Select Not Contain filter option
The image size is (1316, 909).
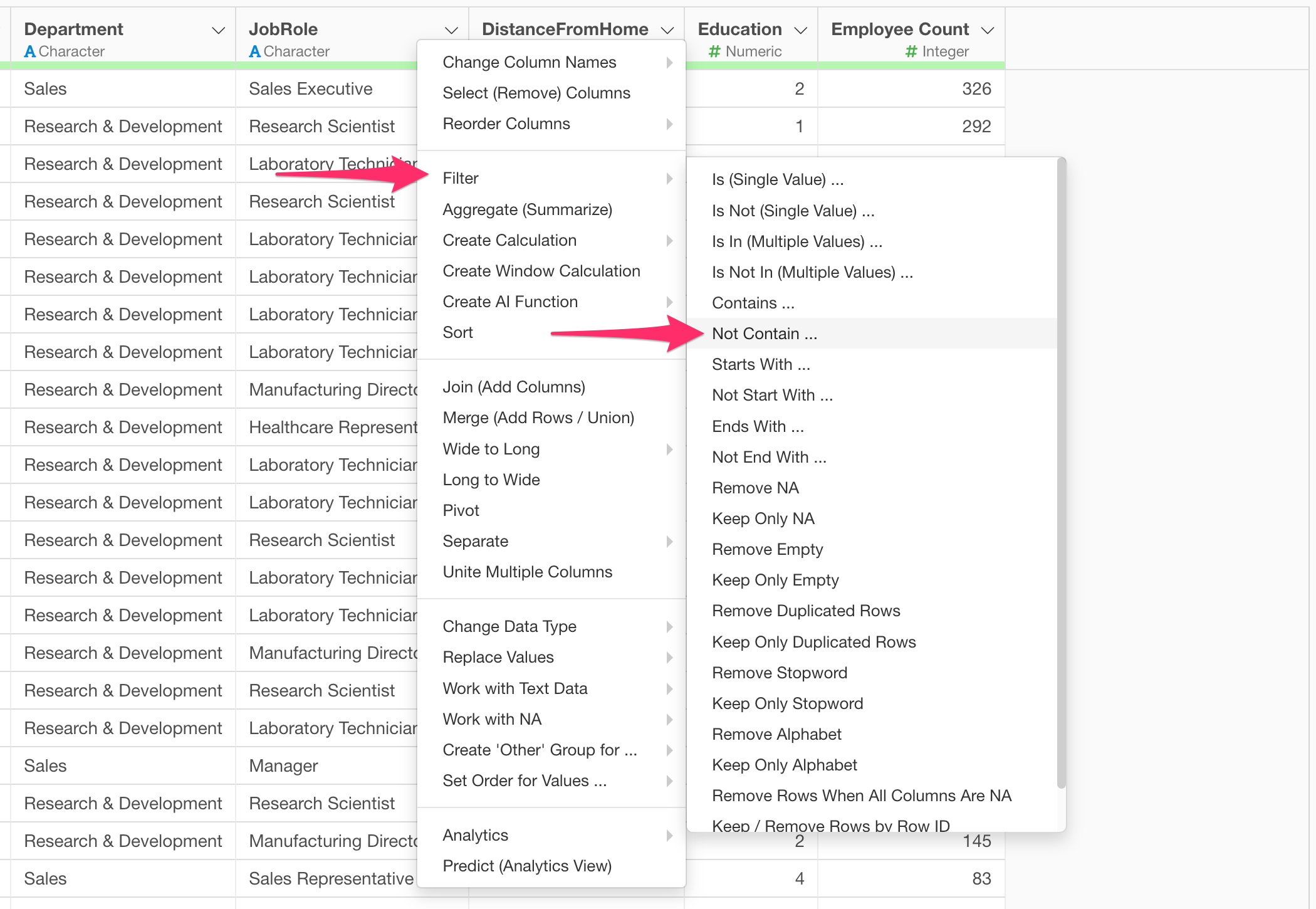point(764,334)
